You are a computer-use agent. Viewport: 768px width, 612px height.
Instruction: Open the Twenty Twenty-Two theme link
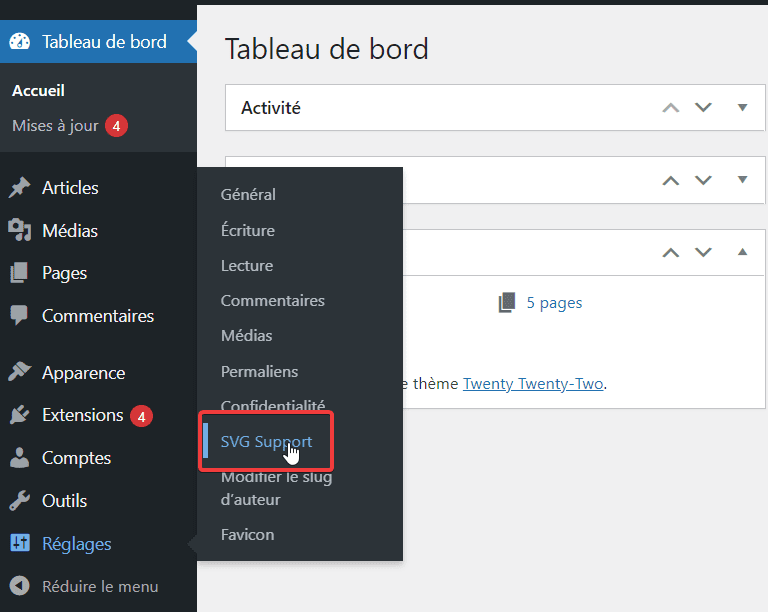click(533, 383)
